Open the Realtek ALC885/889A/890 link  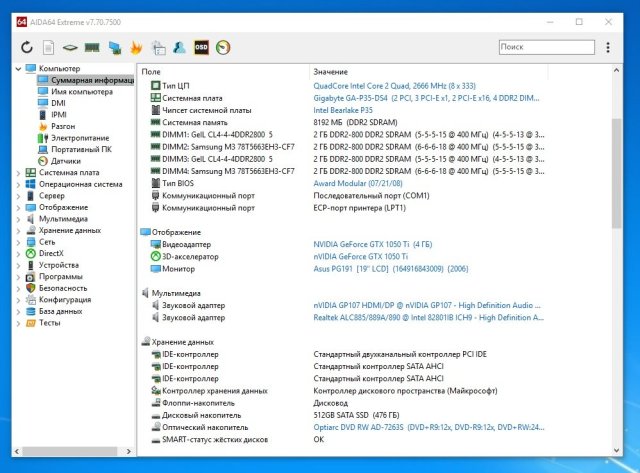tap(429, 318)
